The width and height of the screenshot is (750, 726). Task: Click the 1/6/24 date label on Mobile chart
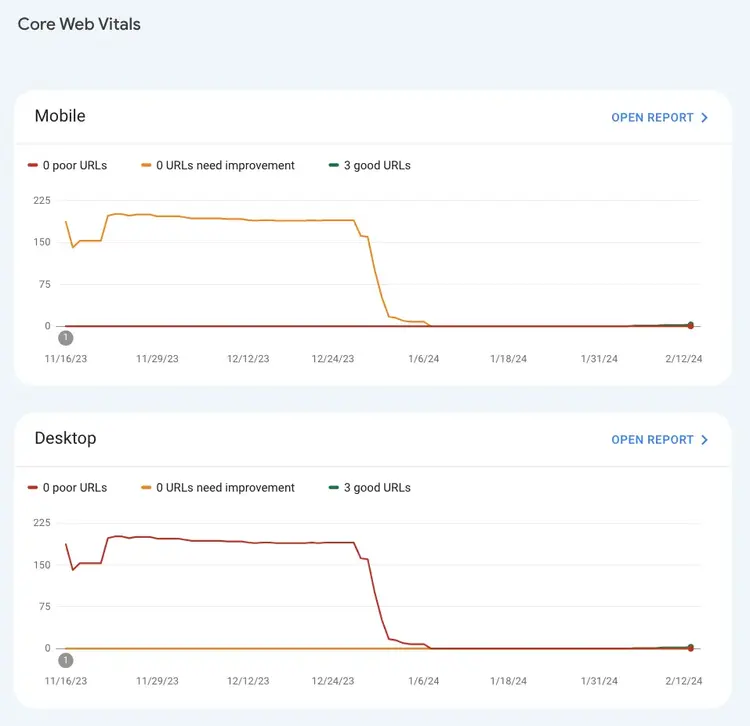(424, 359)
